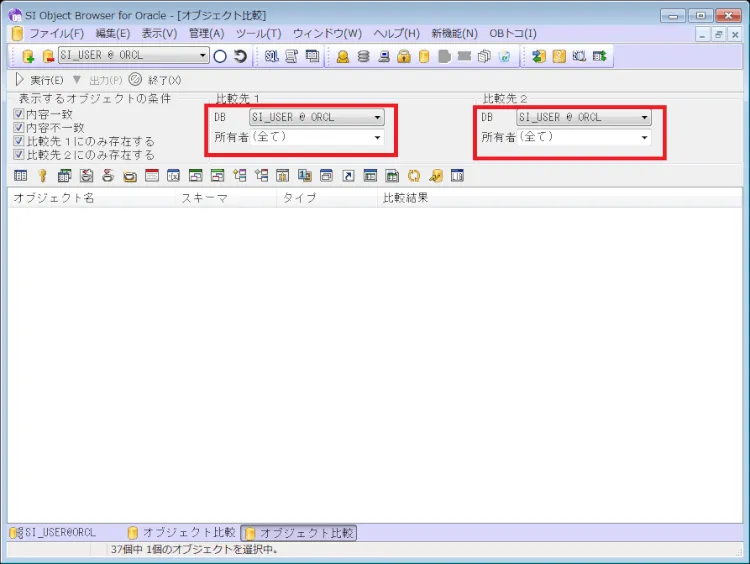Click the padlock lock-info icon

[404, 56]
